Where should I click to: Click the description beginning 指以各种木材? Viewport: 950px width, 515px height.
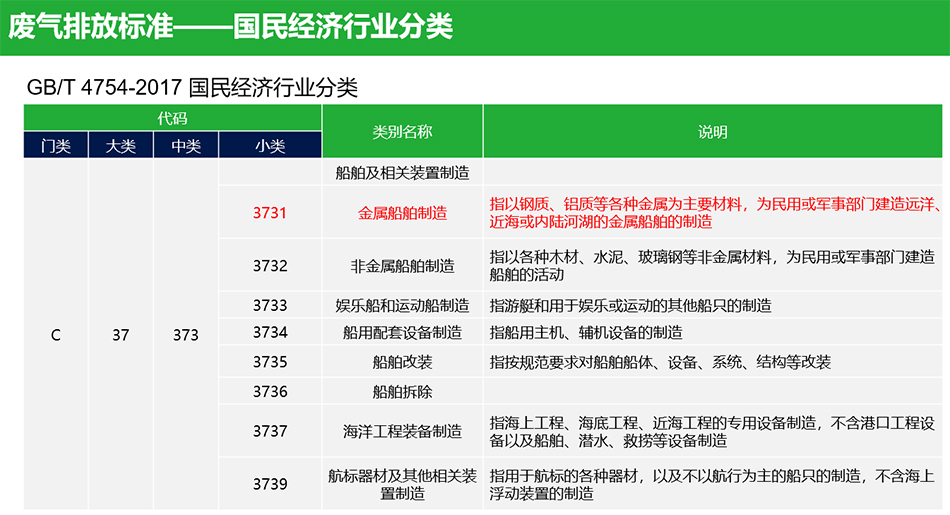click(x=712, y=265)
